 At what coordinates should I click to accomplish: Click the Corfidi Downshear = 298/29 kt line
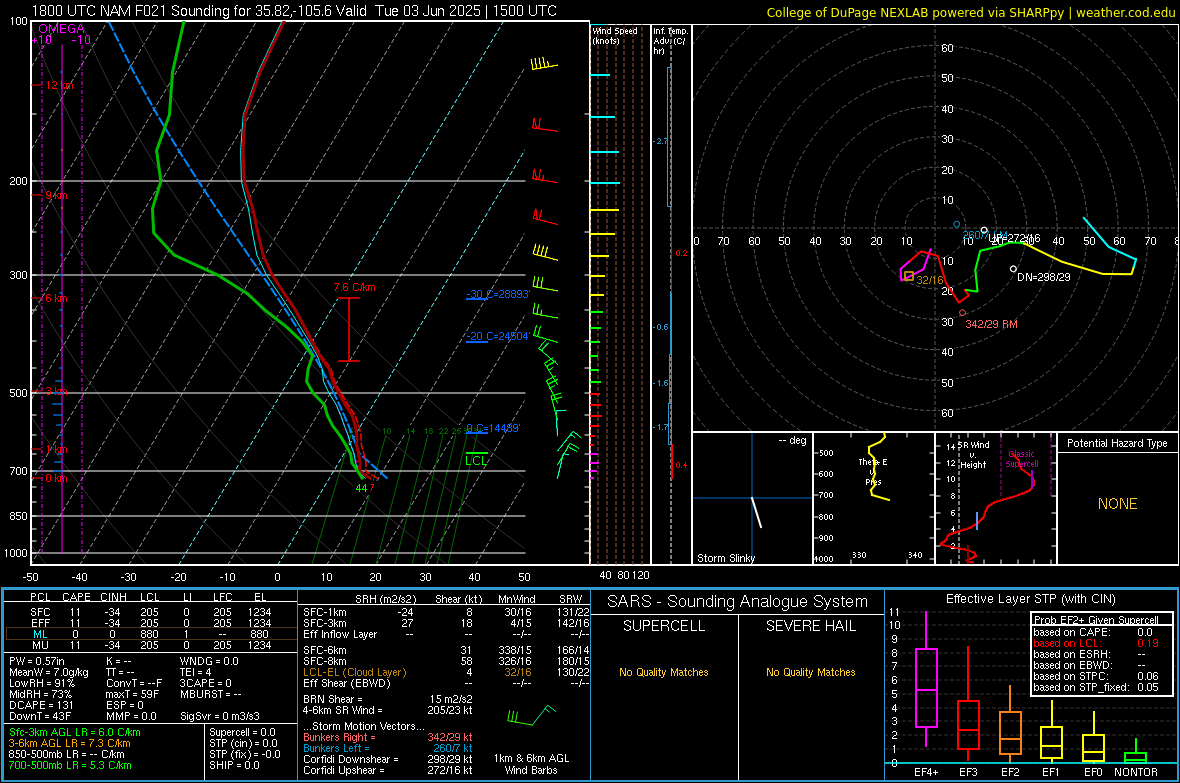pos(388,759)
